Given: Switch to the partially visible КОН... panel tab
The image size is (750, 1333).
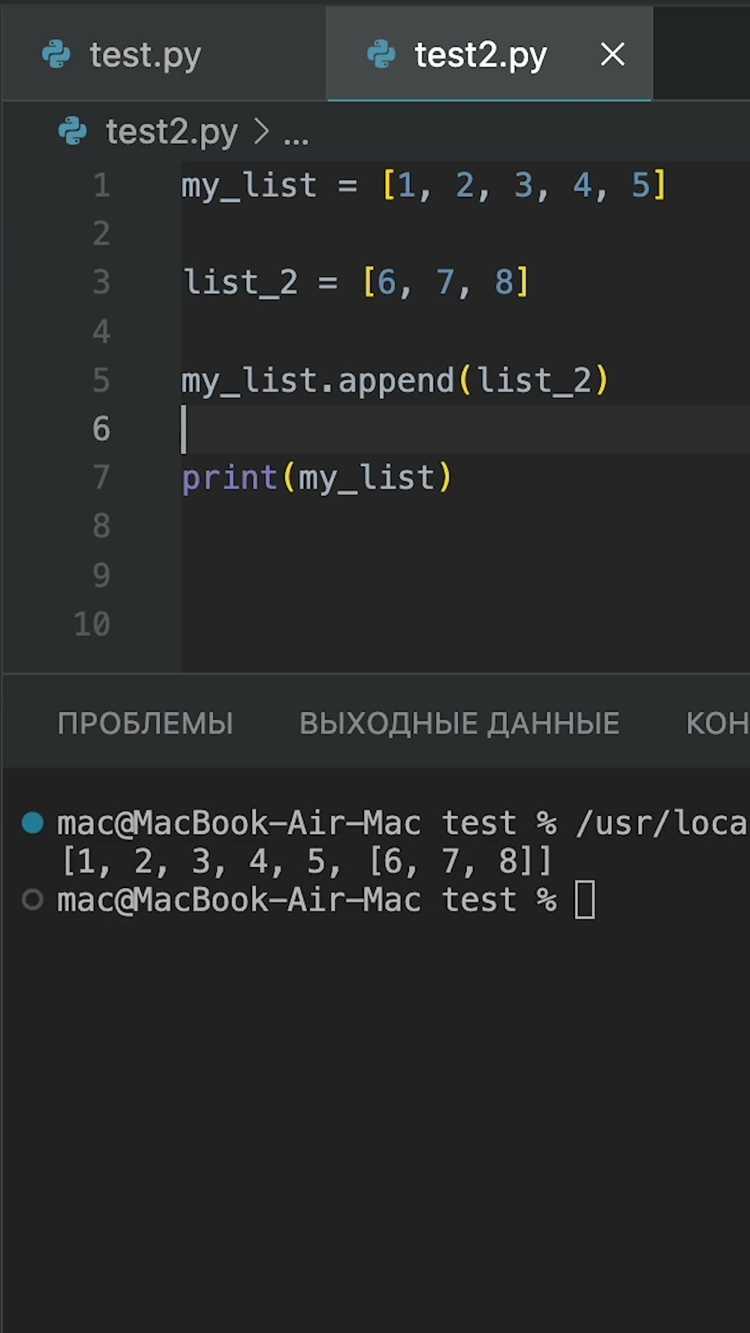Looking at the screenshot, I should point(717,723).
